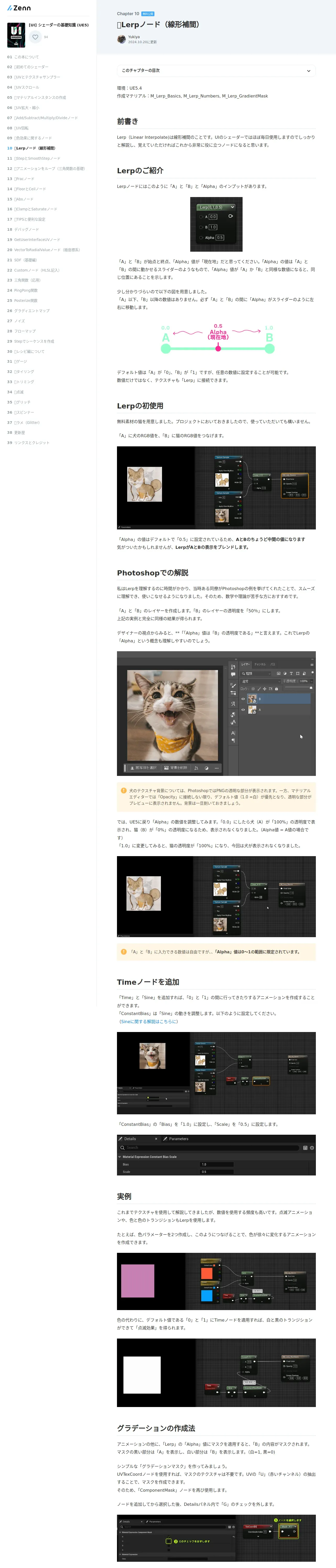Open chapter 09 色効果に関するノード
This screenshot has width=336, height=1568.
[x=29, y=138]
